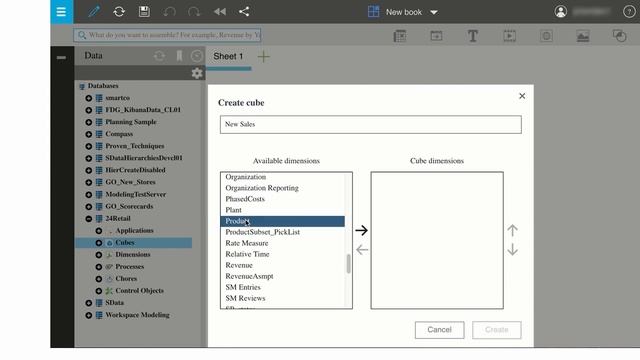
Task: Open the hamburger main menu
Action: point(61,12)
